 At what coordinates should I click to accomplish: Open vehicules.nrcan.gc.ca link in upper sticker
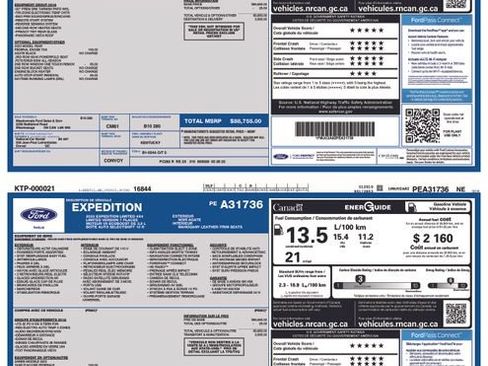[398, 8]
